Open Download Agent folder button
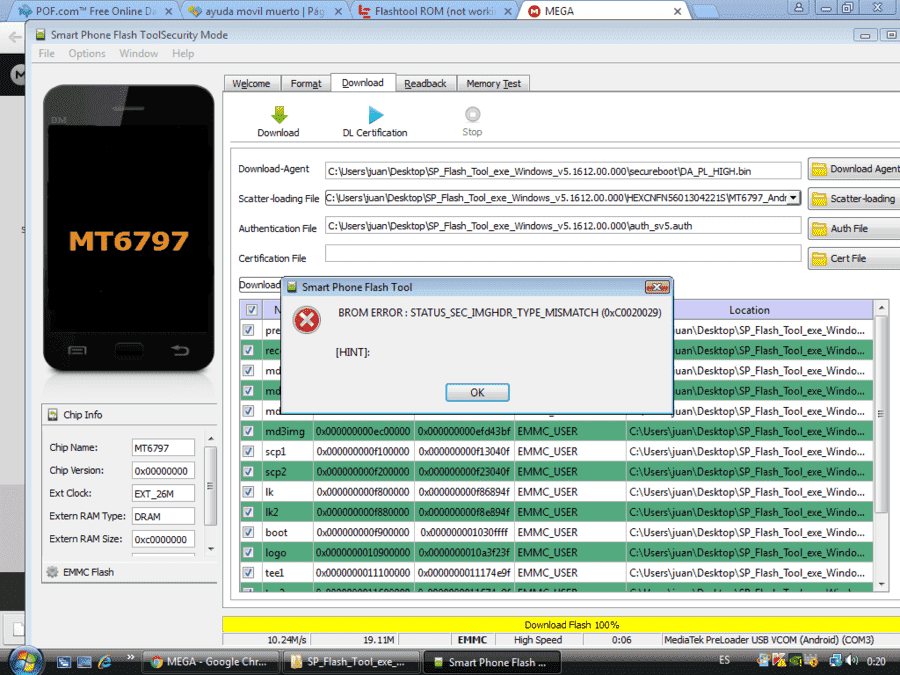 (x=854, y=169)
